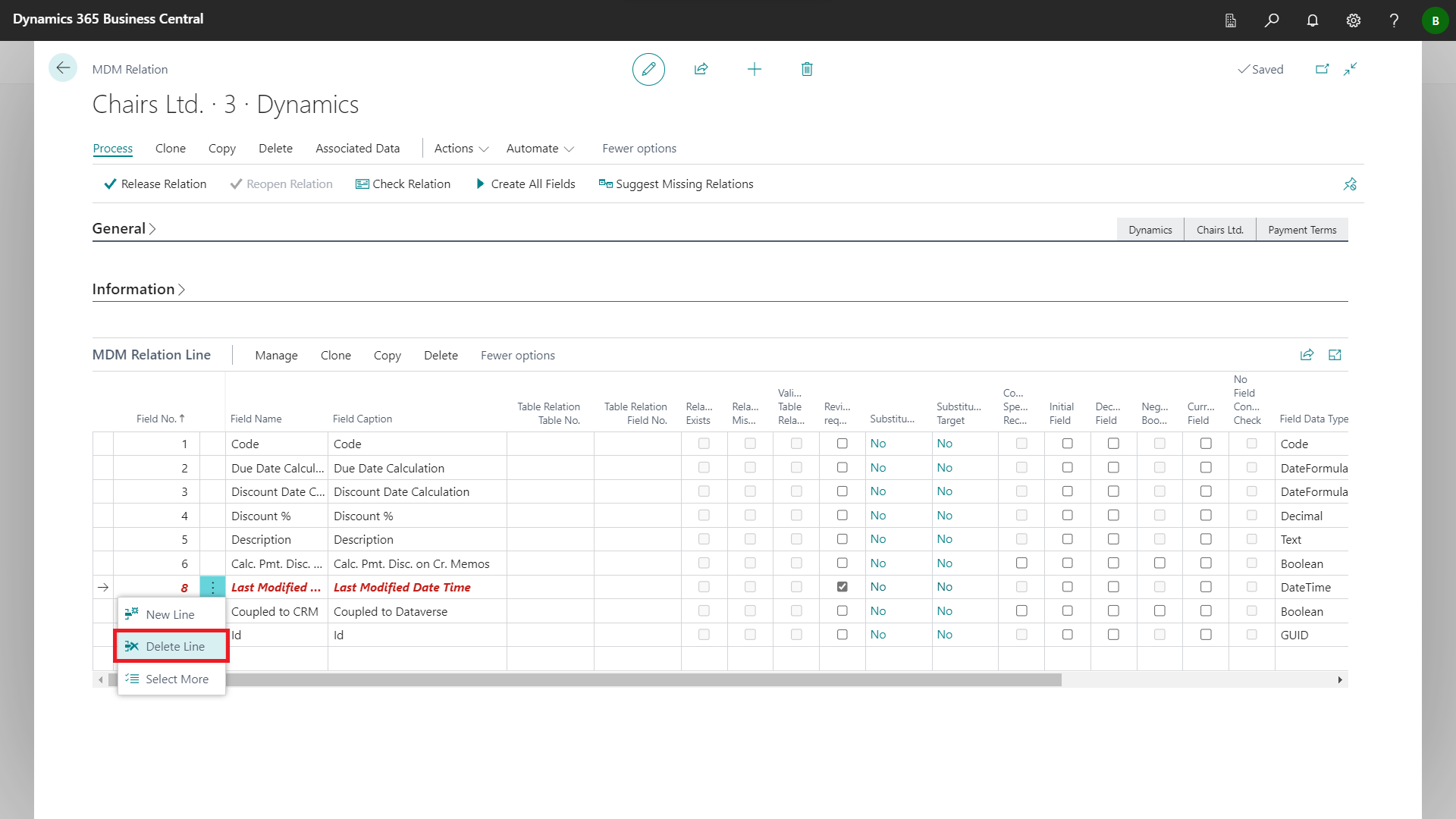Click Field Name cell Discount %

click(x=276, y=516)
